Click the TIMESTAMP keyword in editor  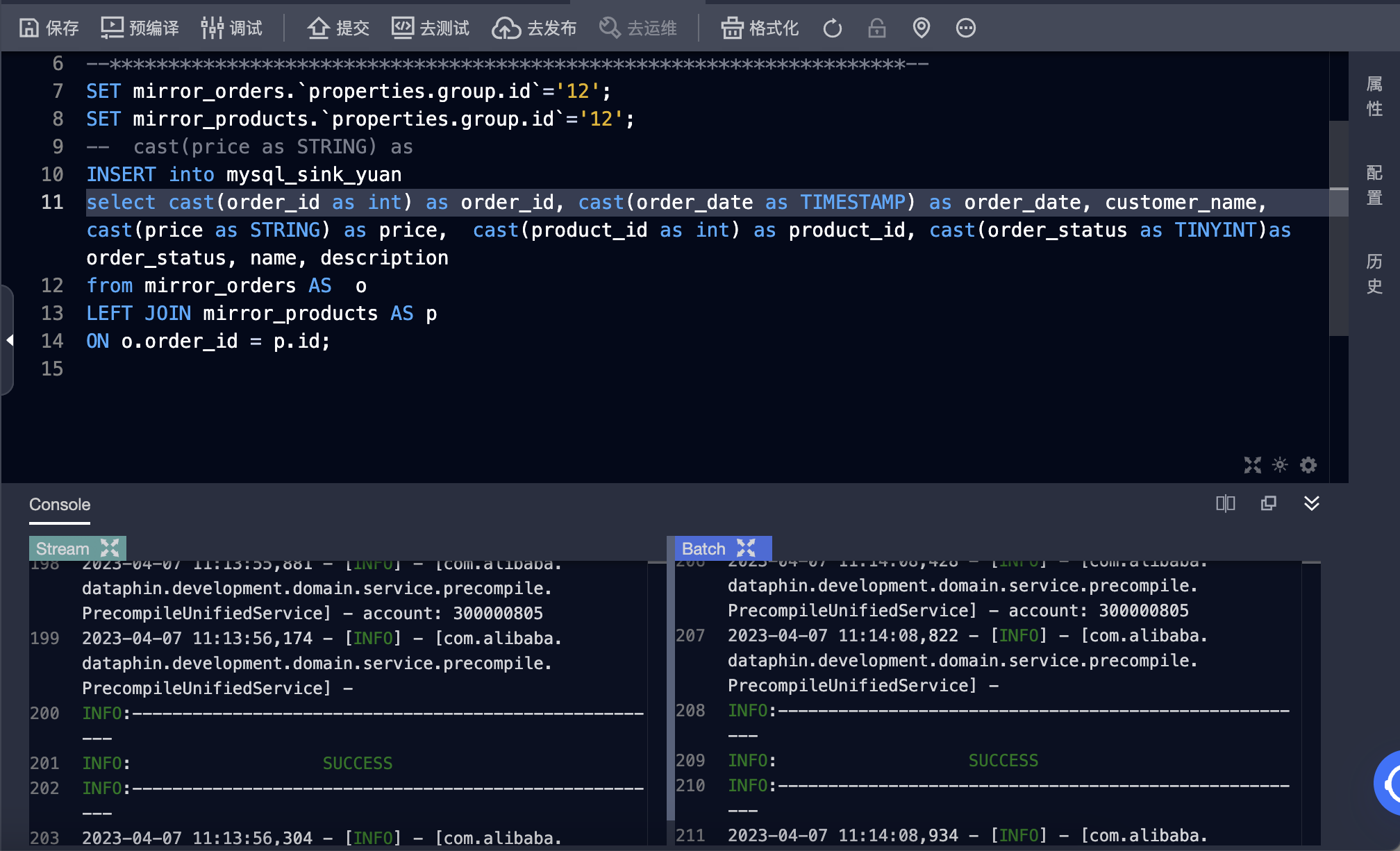853,202
